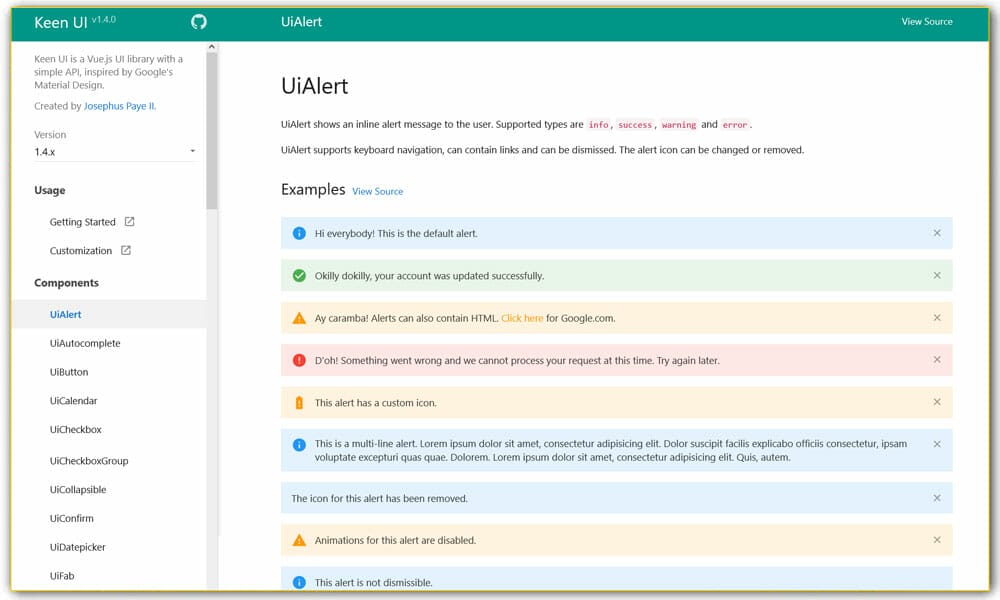Click the info icon on the non-dismissible alert
This screenshot has height=600, width=1000.
click(298, 581)
